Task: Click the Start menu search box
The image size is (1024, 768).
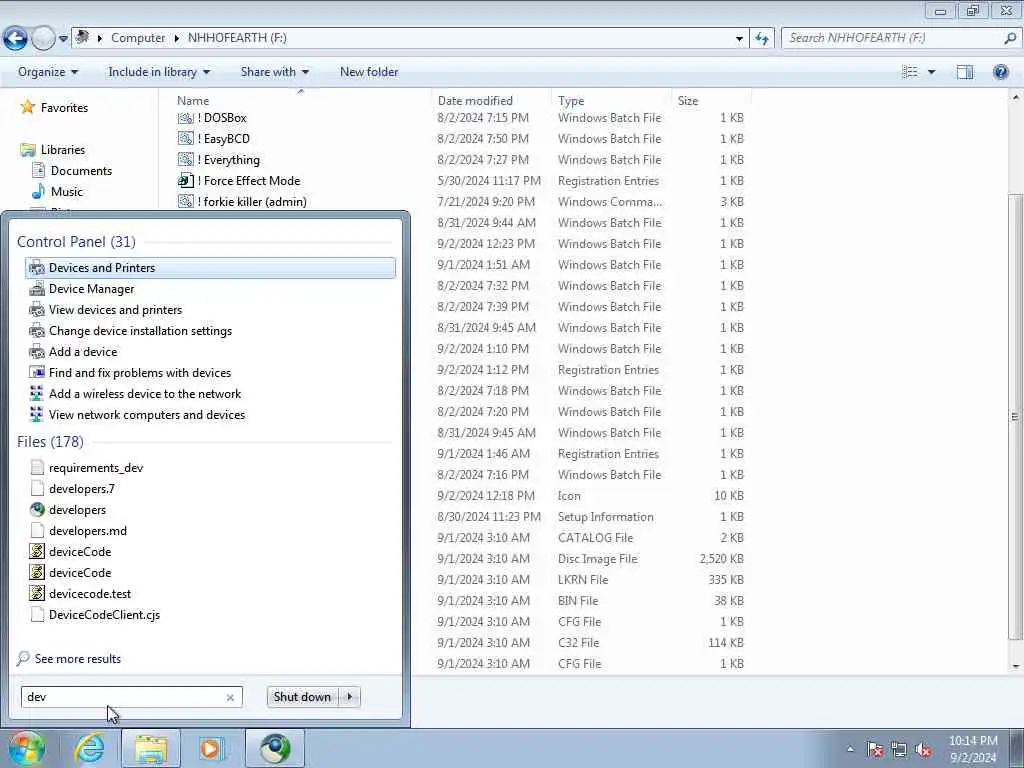Action: tap(124, 697)
